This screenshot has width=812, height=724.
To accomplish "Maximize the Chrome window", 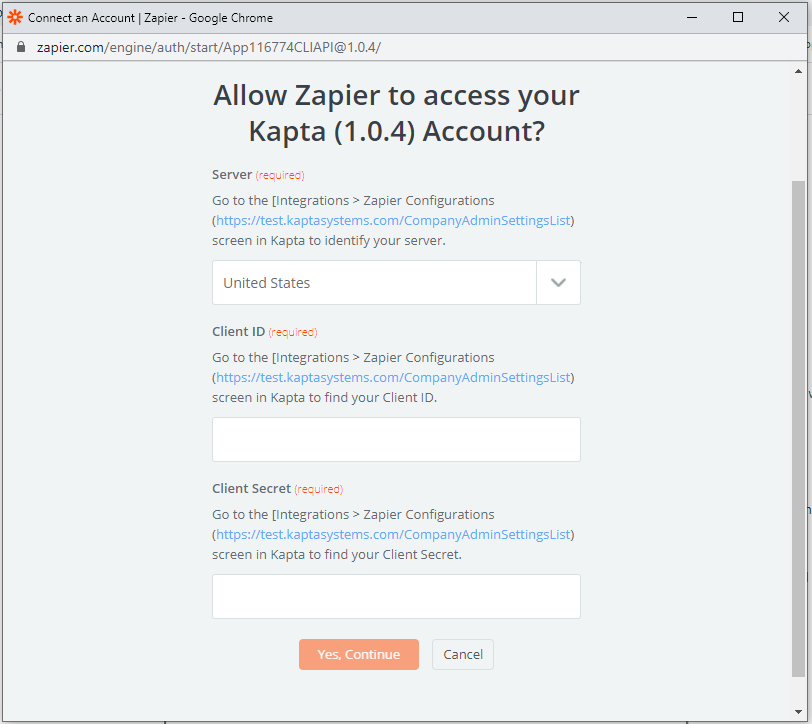I will 738,17.
